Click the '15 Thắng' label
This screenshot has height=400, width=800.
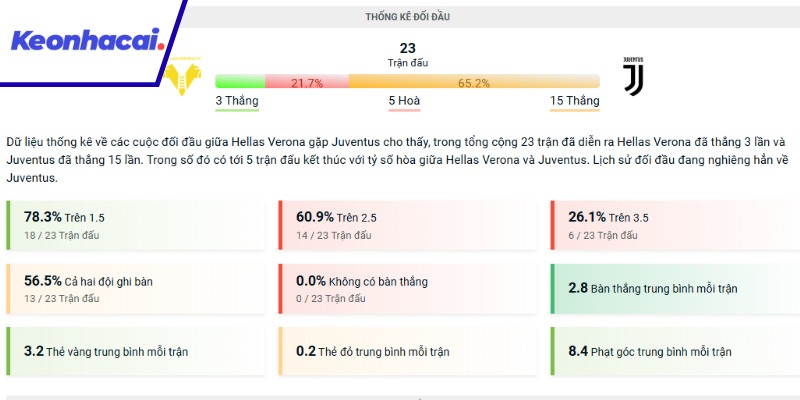point(574,101)
